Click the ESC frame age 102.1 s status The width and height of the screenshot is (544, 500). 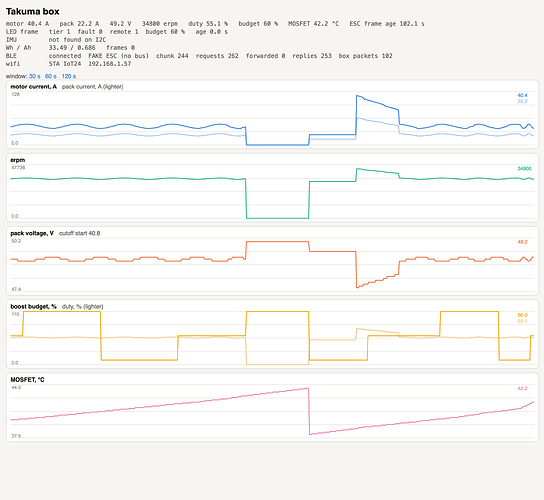tap(387, 24)
